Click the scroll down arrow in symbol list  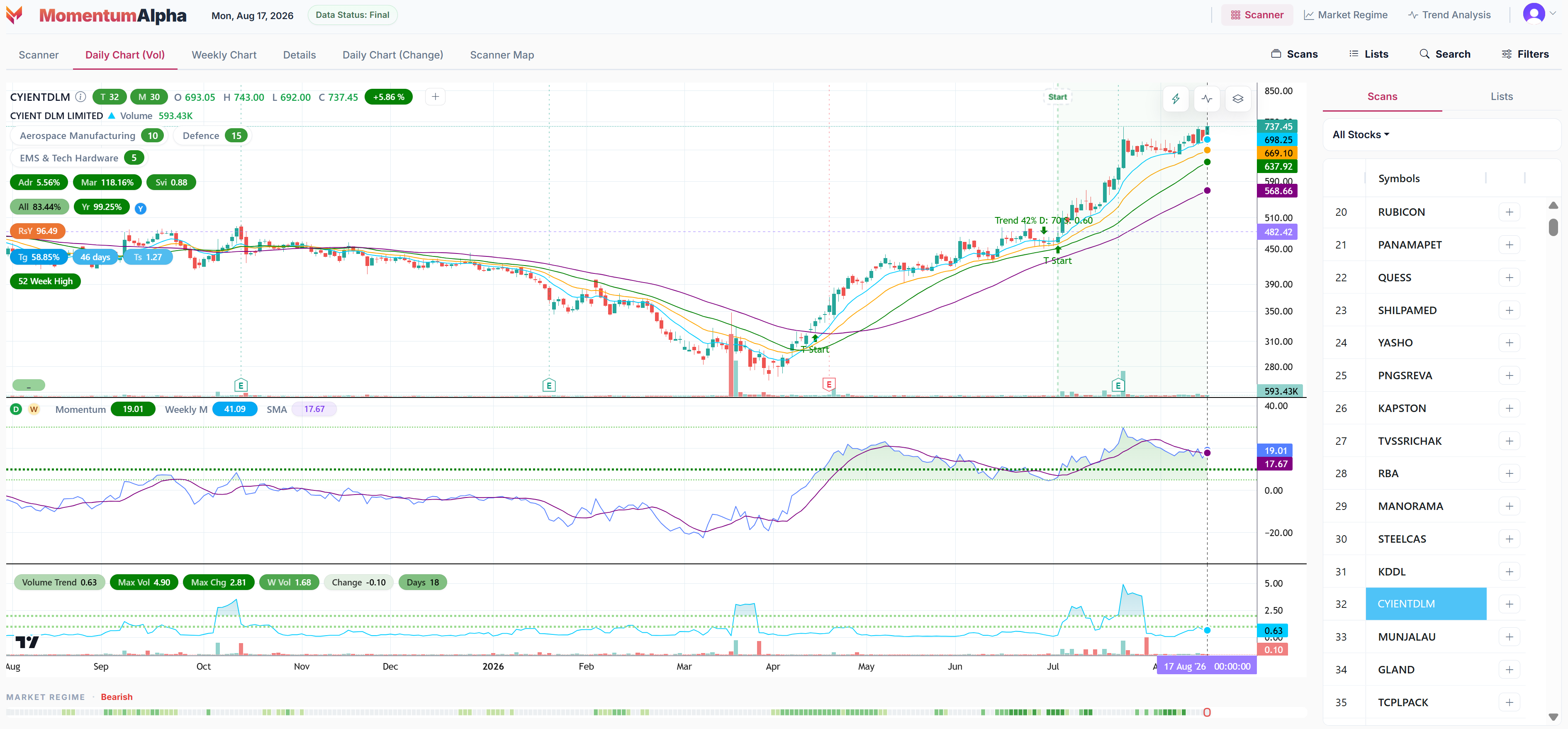pos(1553,717)
